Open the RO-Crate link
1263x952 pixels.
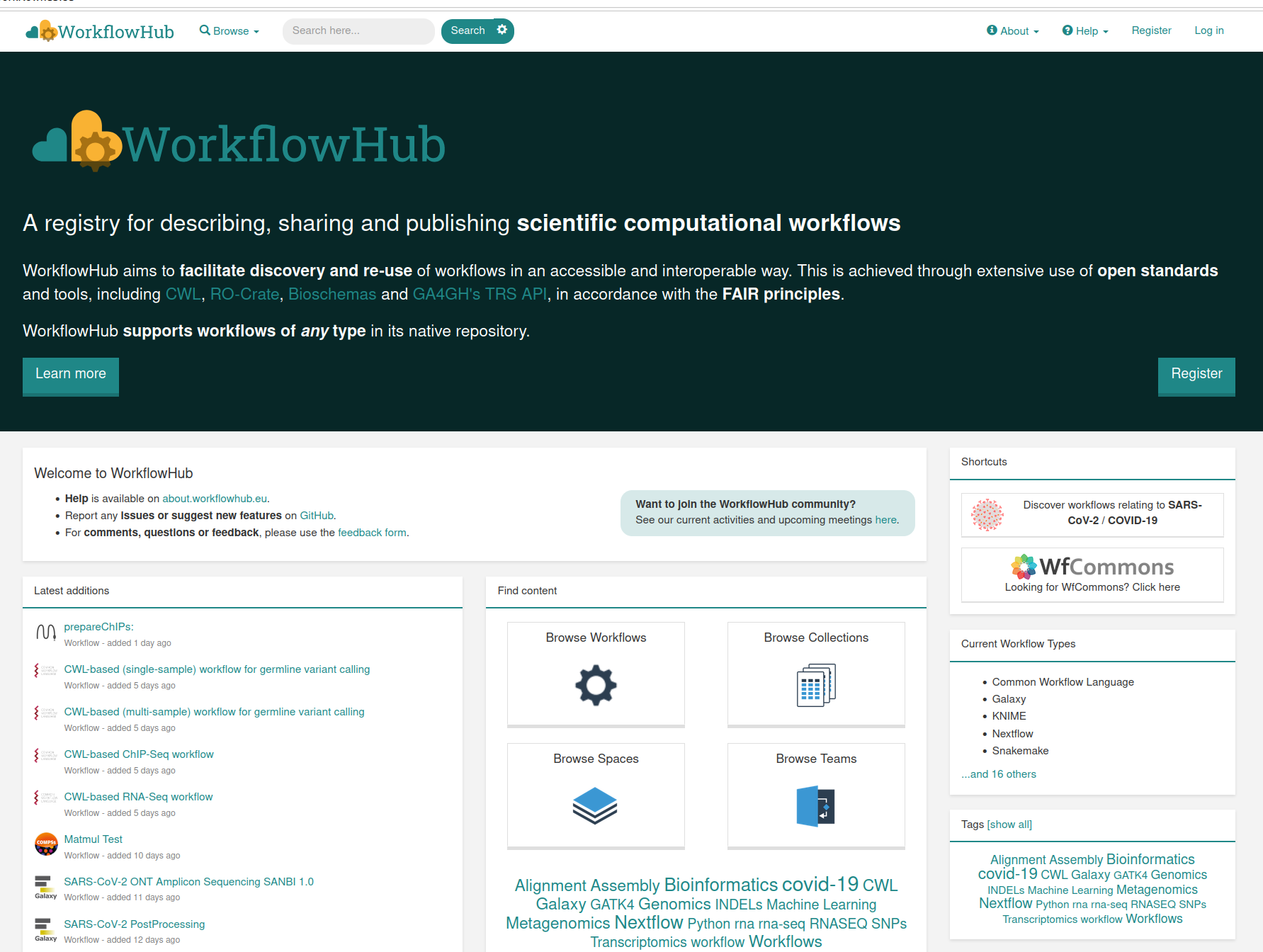tap(244, 294)
